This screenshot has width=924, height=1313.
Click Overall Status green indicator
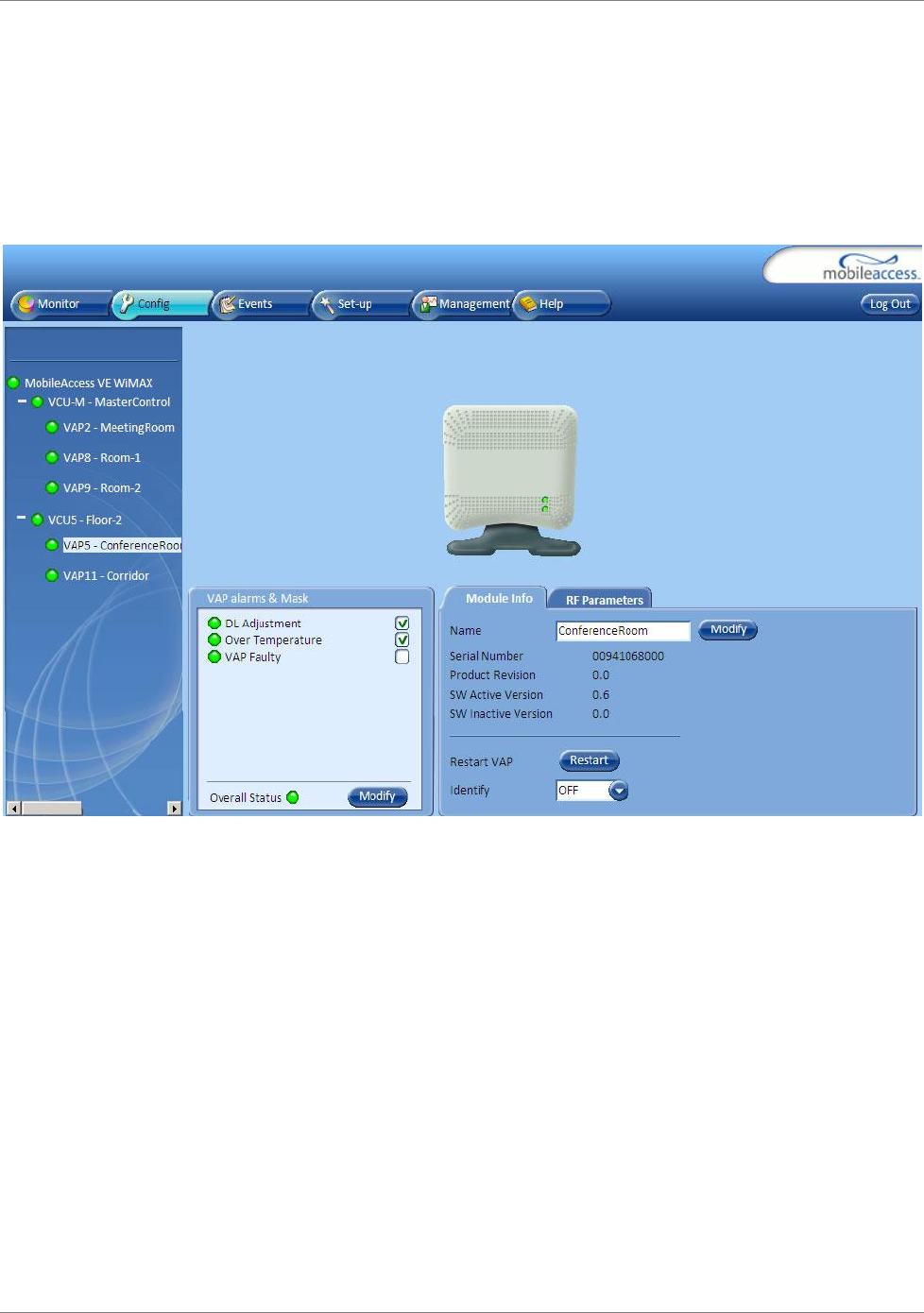tap(293, 798)
